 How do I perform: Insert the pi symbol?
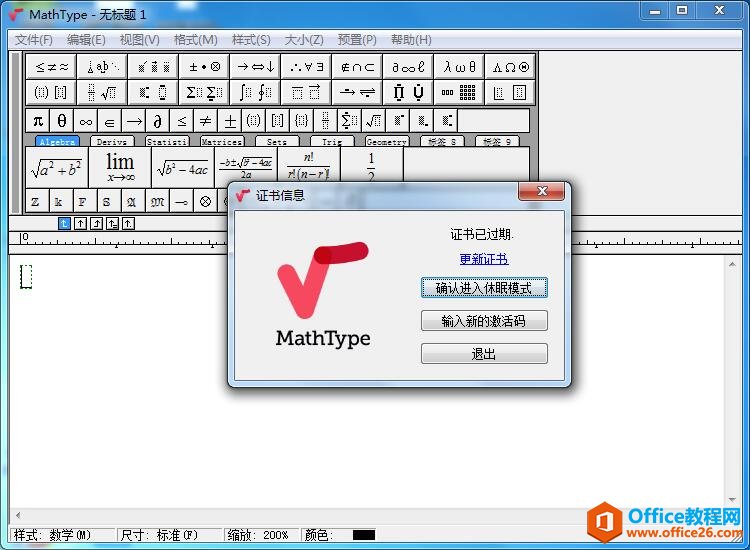click(38, 121)
